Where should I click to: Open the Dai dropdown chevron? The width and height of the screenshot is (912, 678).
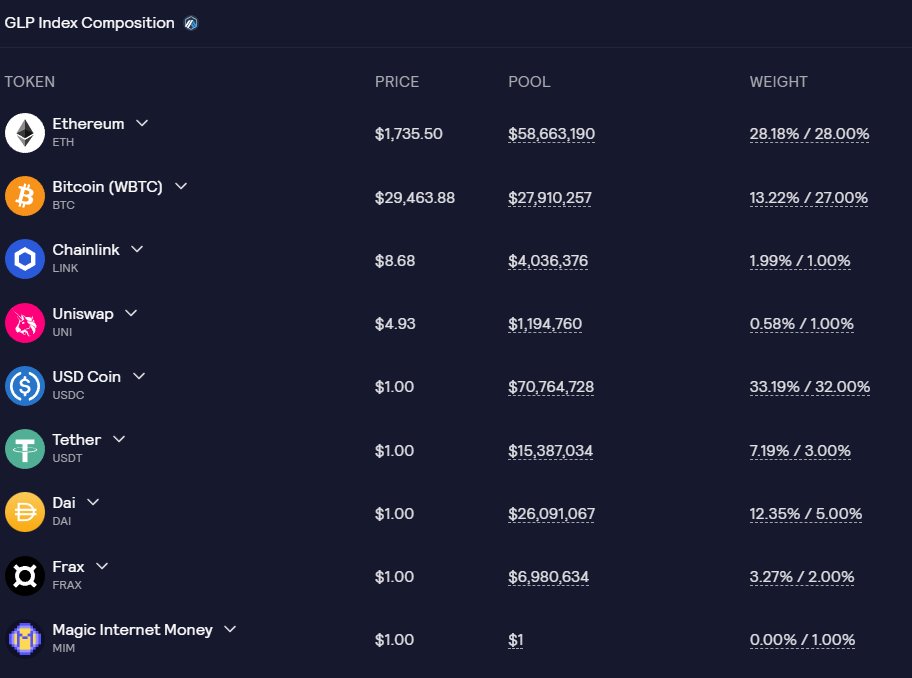pyautogui.click(x=93, y=502)
